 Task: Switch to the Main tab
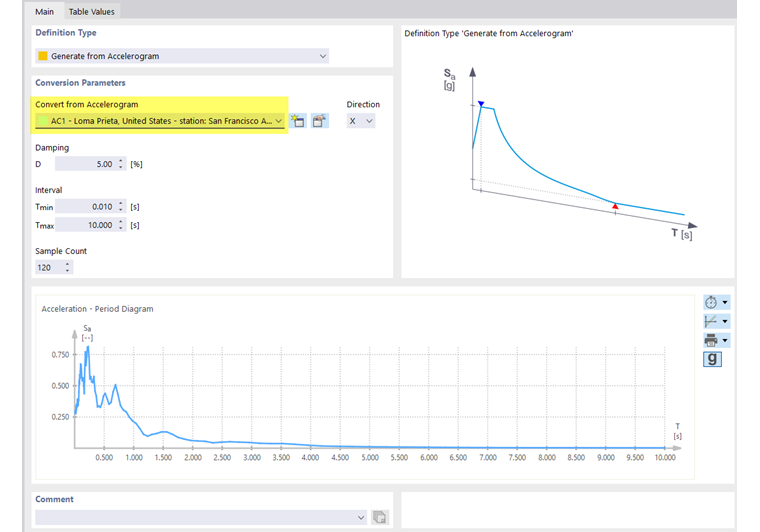(x=44, y=11)
